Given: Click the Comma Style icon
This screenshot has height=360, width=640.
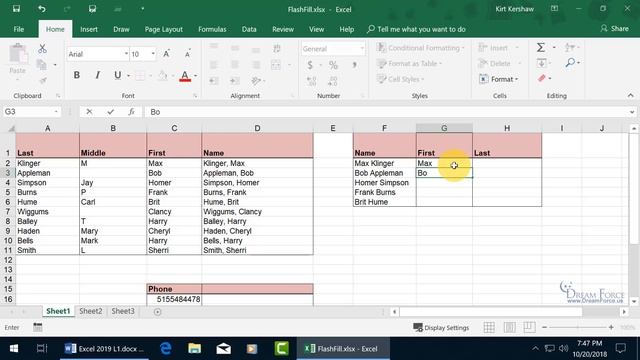Looking at the screenshot, I should [x=354, y=65].
